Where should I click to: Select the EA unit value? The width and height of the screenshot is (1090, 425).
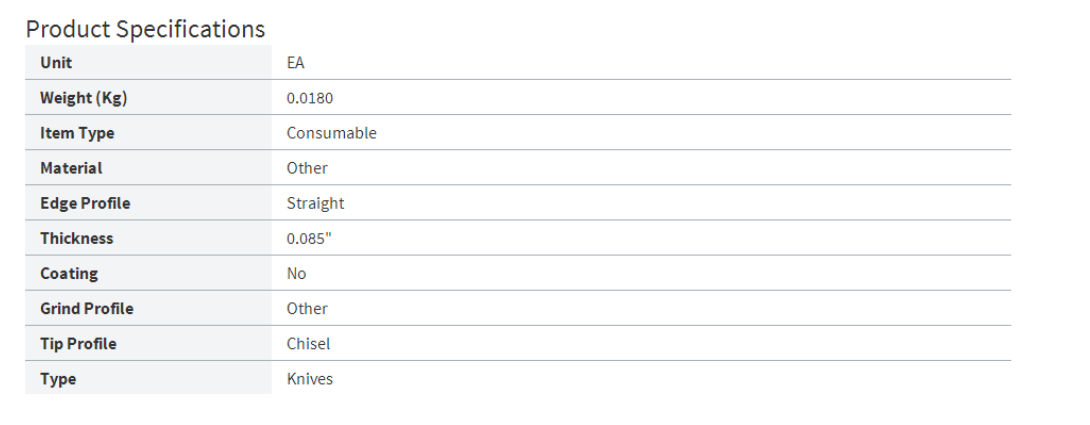tap(296, 63)
